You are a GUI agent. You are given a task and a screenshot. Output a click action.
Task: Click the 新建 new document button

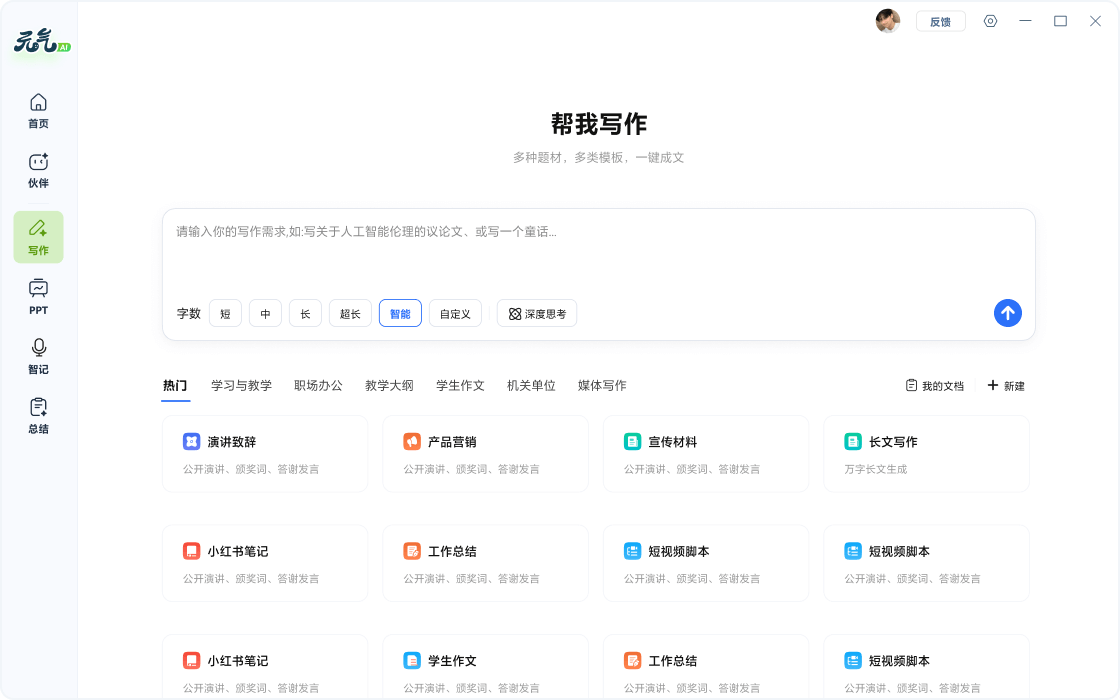(x=1006, y=386)
